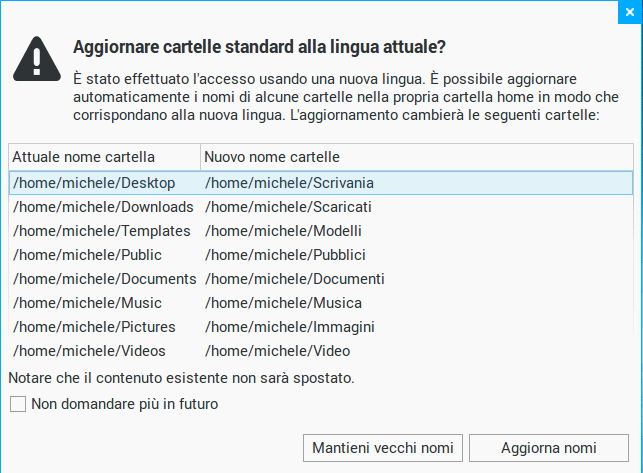Enable the 'Non domandare più in futuro' checkbox
Image resolution: width=643 pixels, height=473 pixels.
[x=18, y=405]
